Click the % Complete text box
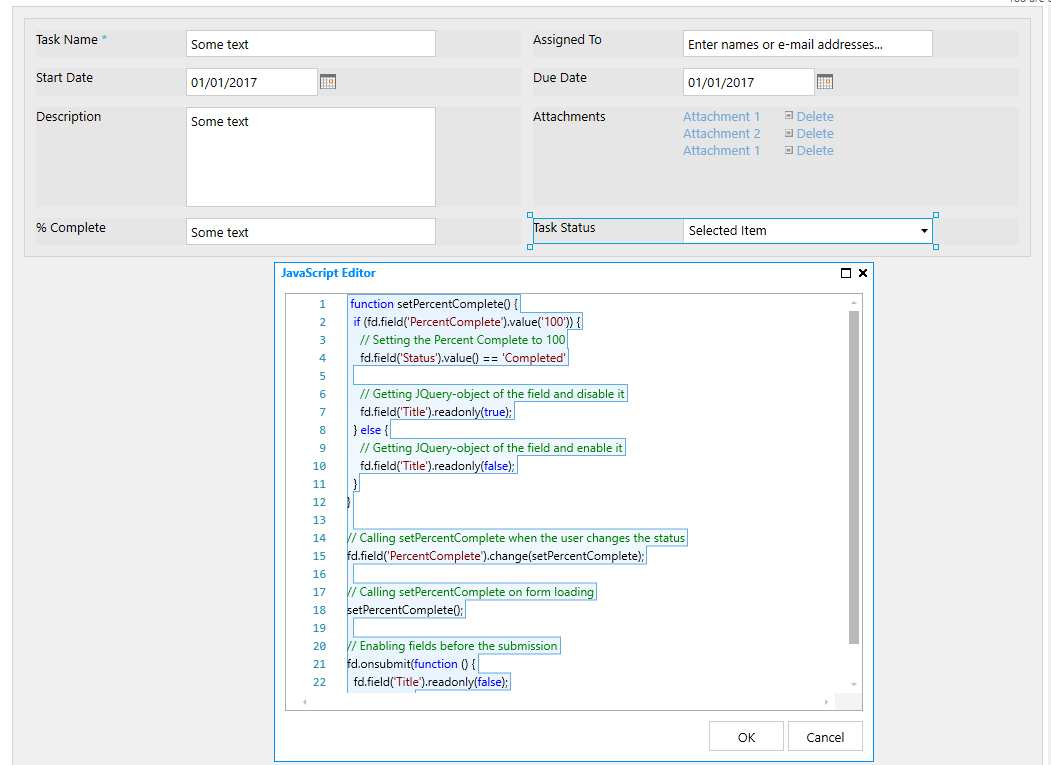The image size is (1051, 765). pos(310,231)
